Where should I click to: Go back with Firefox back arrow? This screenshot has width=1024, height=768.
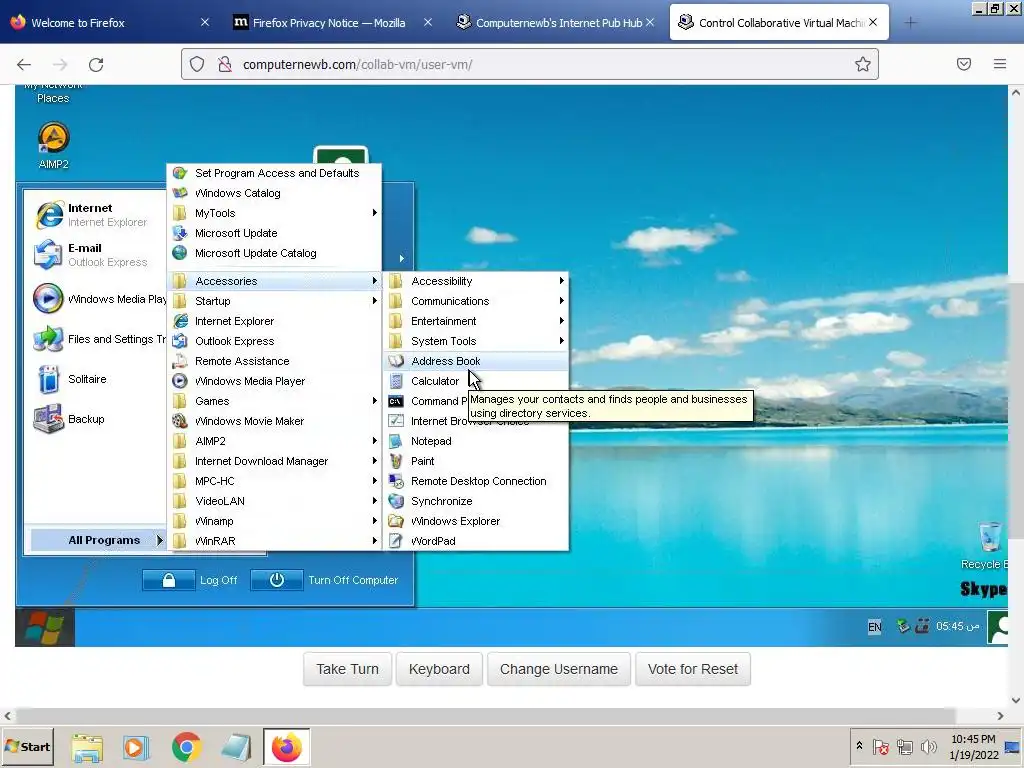pos(24,64)
